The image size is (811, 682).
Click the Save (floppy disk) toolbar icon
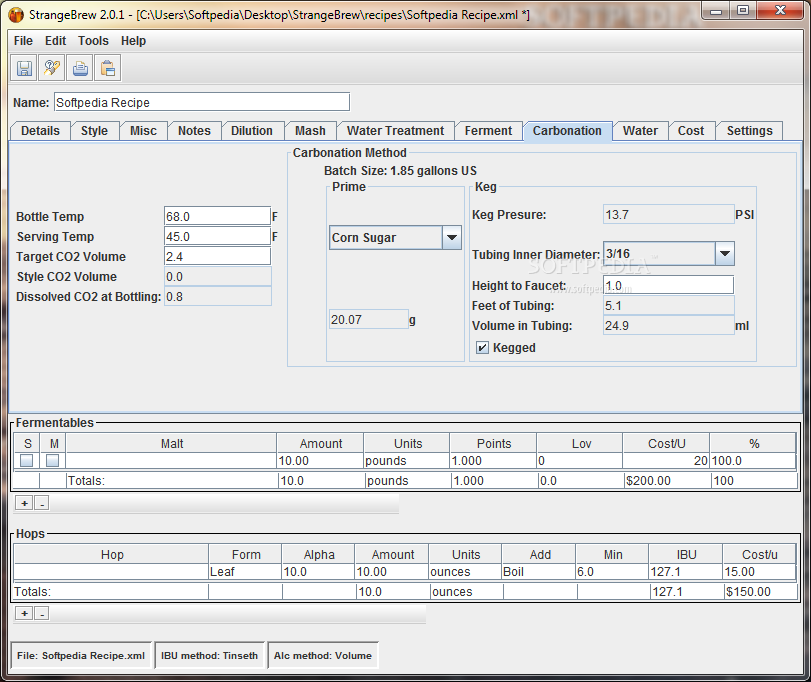click(24, 68)
